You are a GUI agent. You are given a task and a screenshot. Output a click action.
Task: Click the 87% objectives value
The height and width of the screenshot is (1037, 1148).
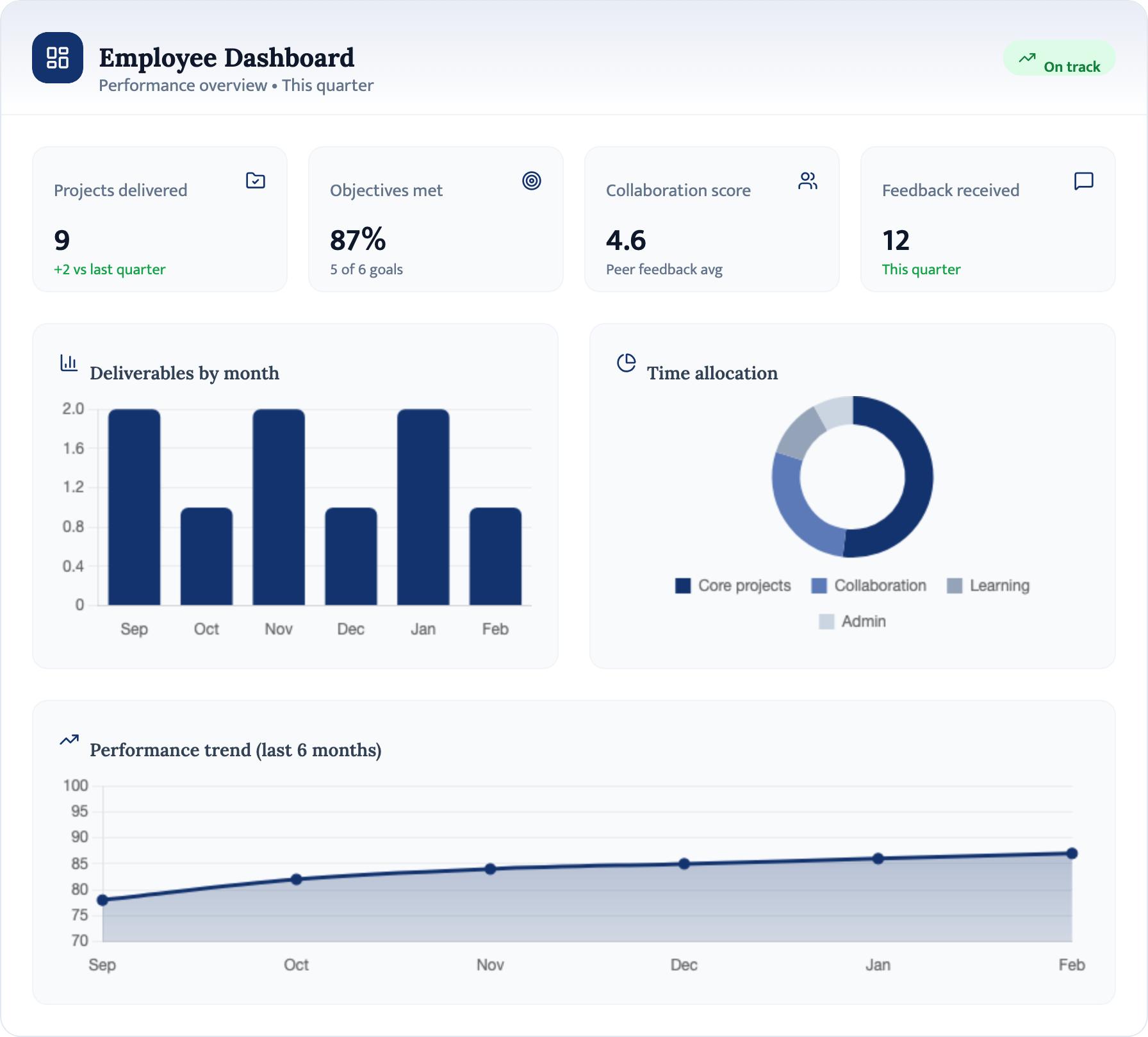(358, 240)
